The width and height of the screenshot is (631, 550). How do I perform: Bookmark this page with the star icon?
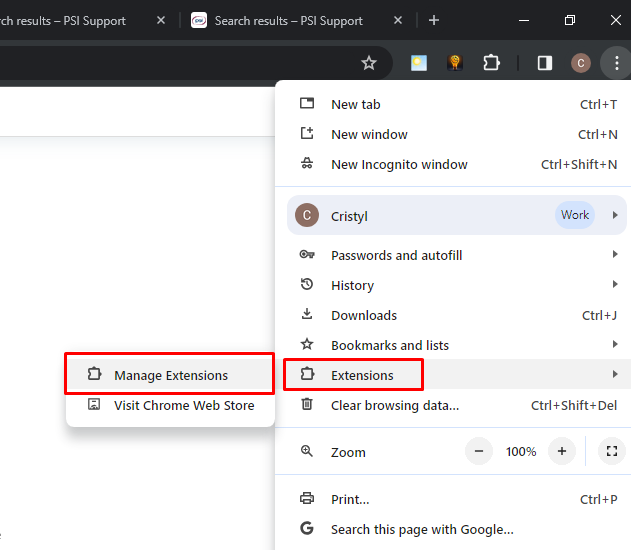coord(368,63)
